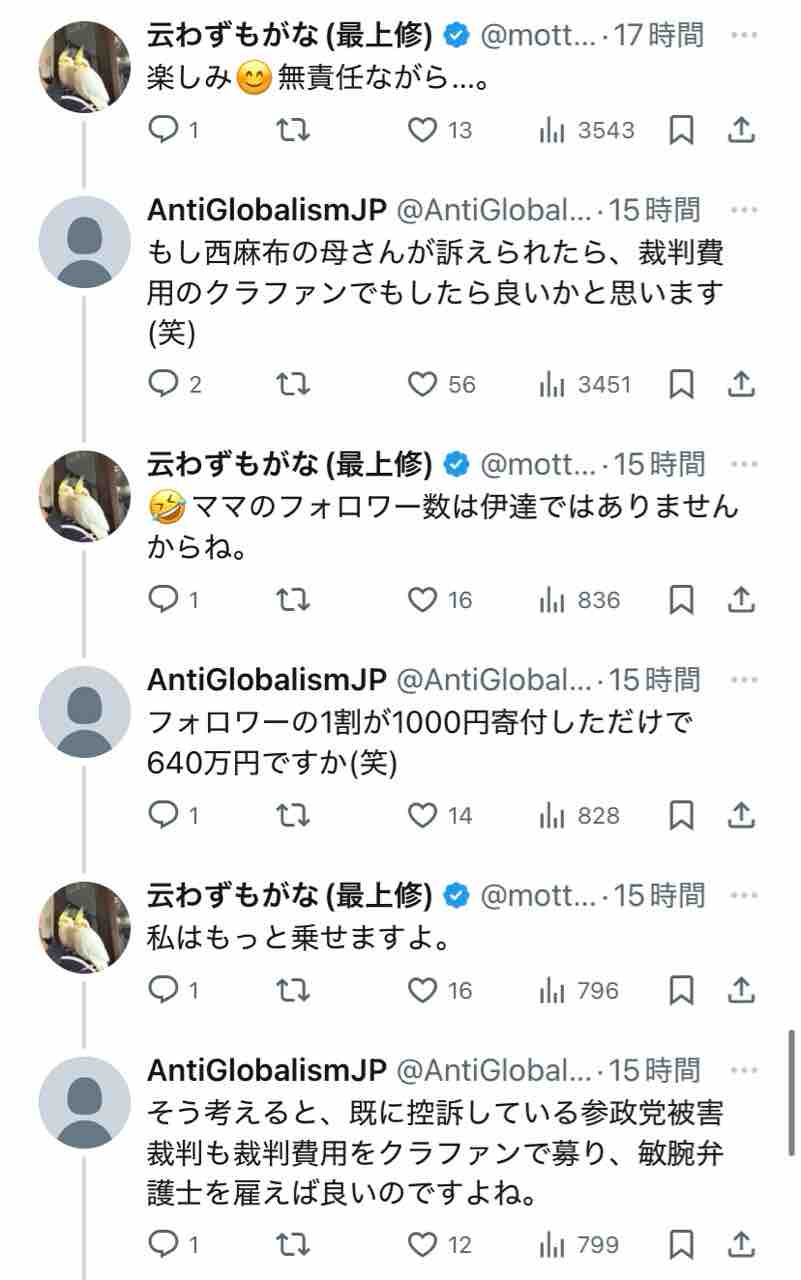Like the 私はもっと乗せますよ tweet

(424, 990)
